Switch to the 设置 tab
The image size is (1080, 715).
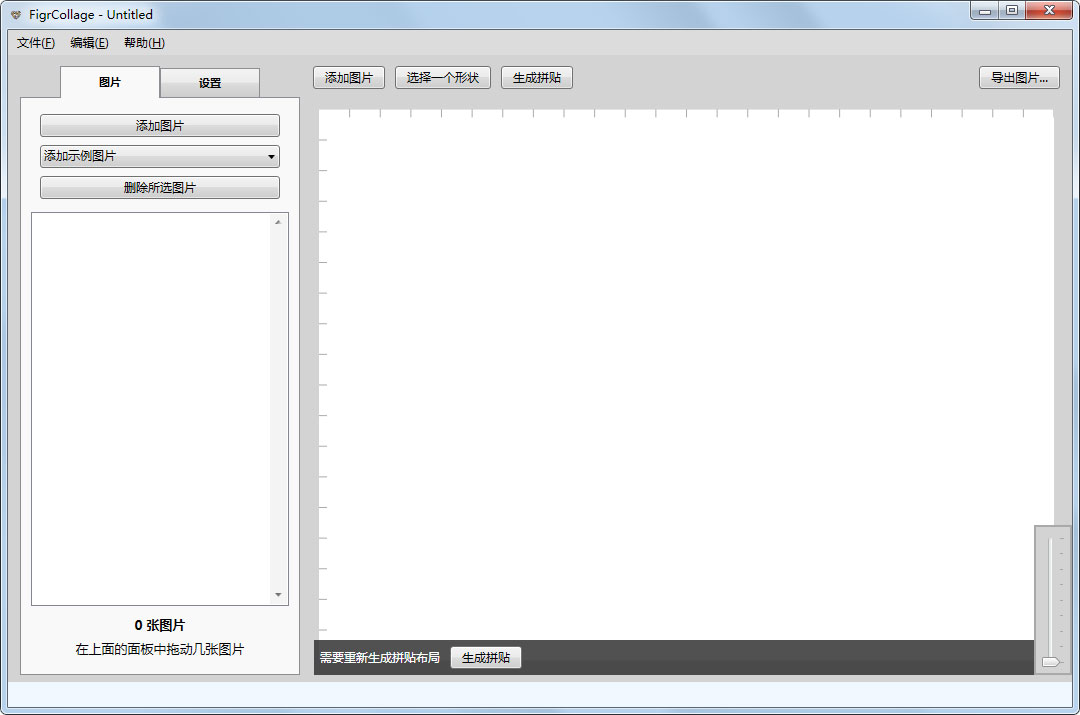(210, 83)
